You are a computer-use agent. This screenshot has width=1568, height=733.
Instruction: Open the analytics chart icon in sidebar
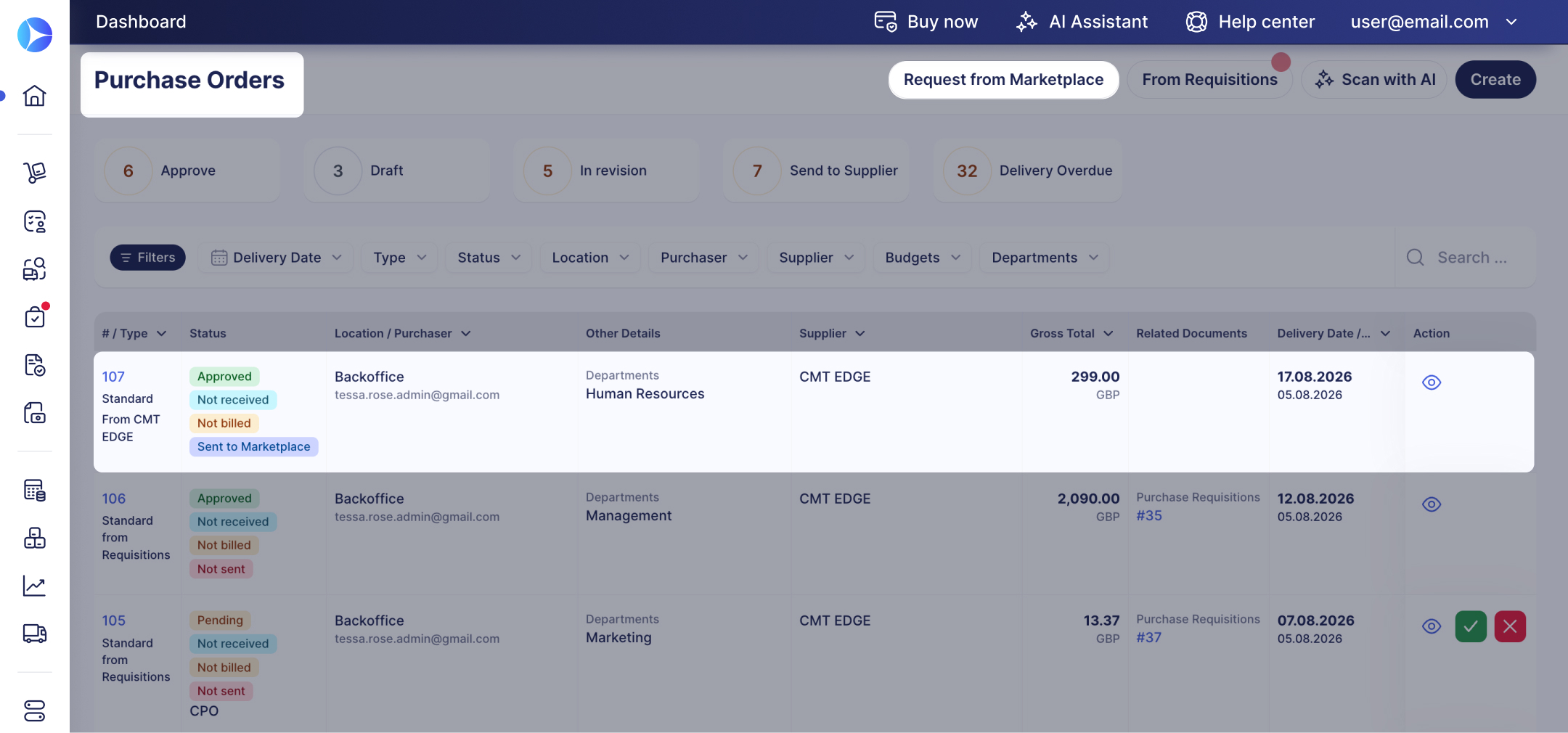click(x=34, y=586)
